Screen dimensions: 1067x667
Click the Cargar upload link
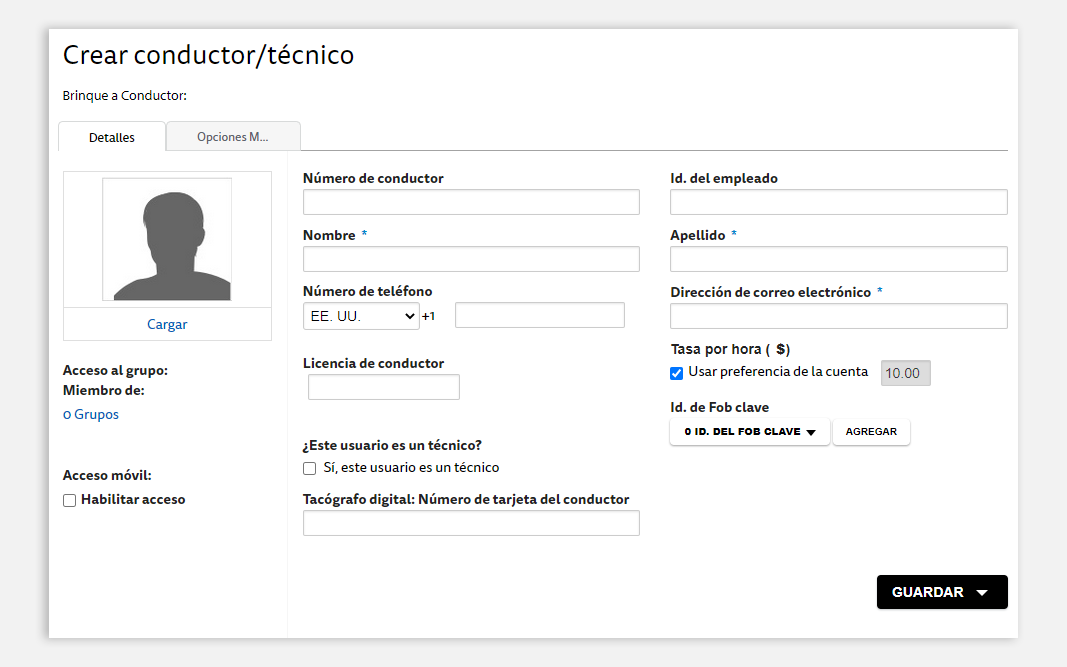(167, 324)
